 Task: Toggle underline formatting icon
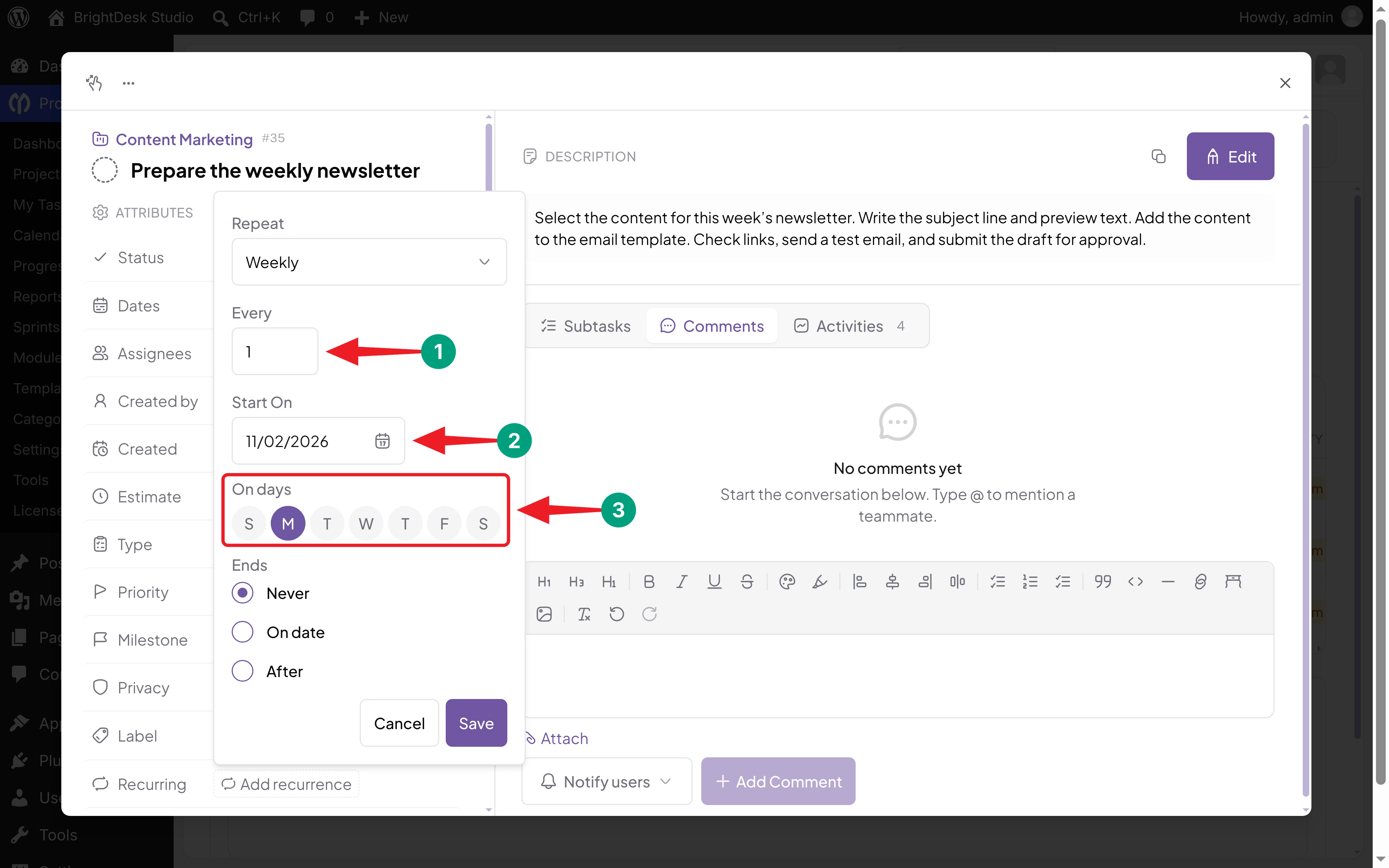pyautogui.click(x=714, y=582)
